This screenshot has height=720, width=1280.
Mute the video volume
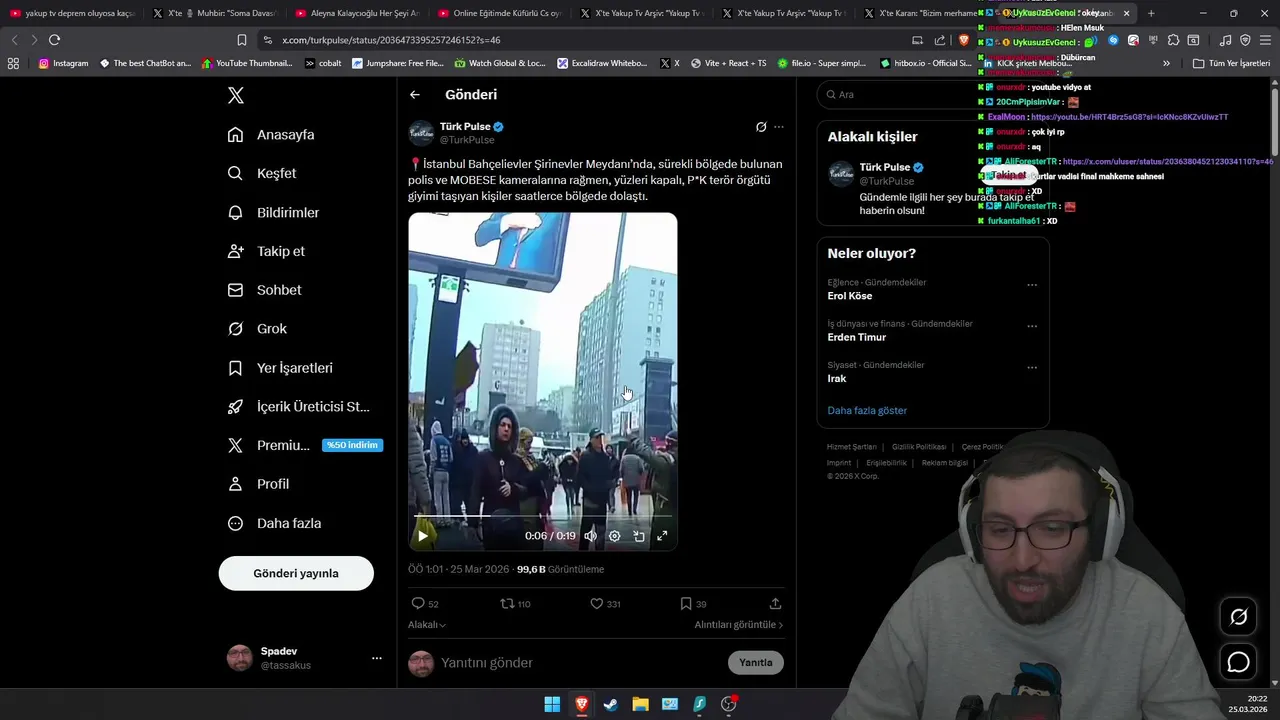coord(590,536)
